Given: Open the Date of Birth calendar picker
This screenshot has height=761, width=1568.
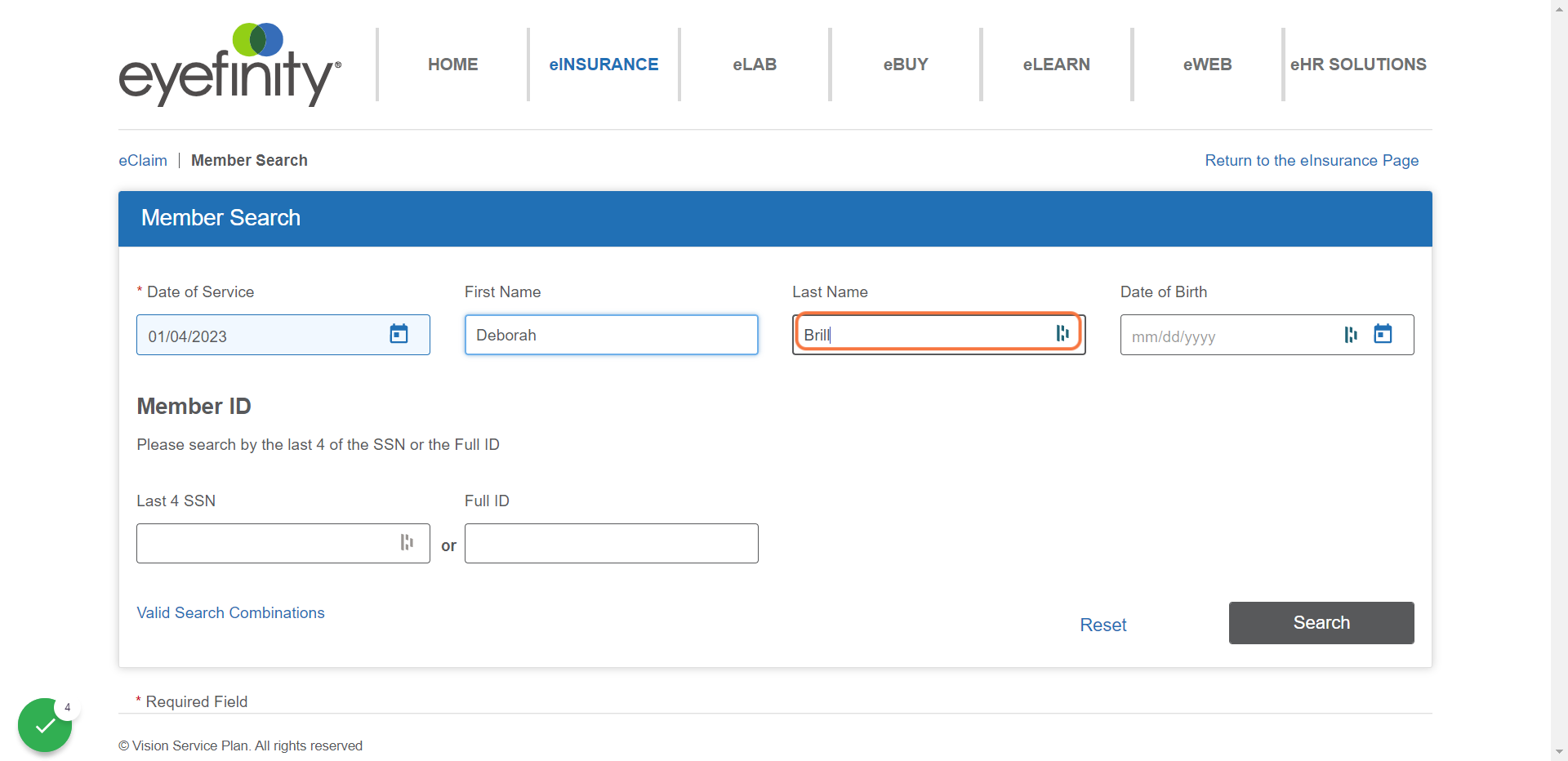Looking at the screenshot, I should [1383, 334].
